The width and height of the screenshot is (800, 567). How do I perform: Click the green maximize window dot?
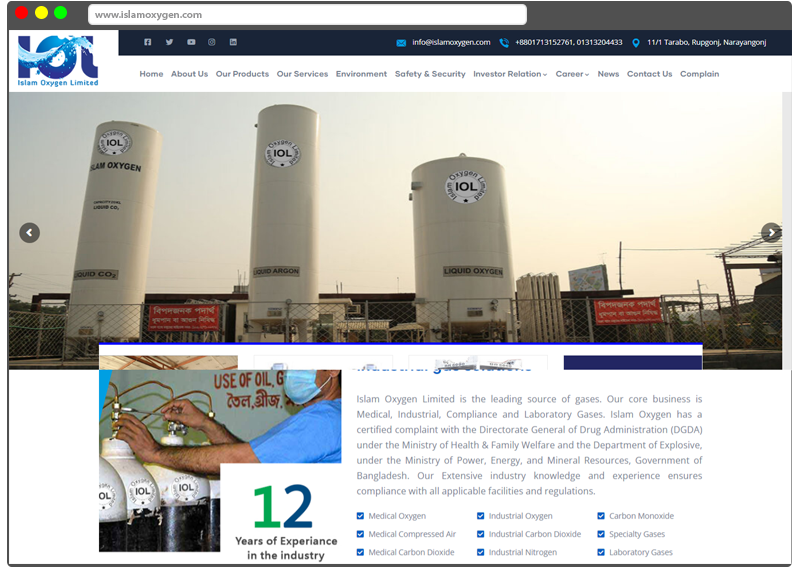(x=60, y=13)
